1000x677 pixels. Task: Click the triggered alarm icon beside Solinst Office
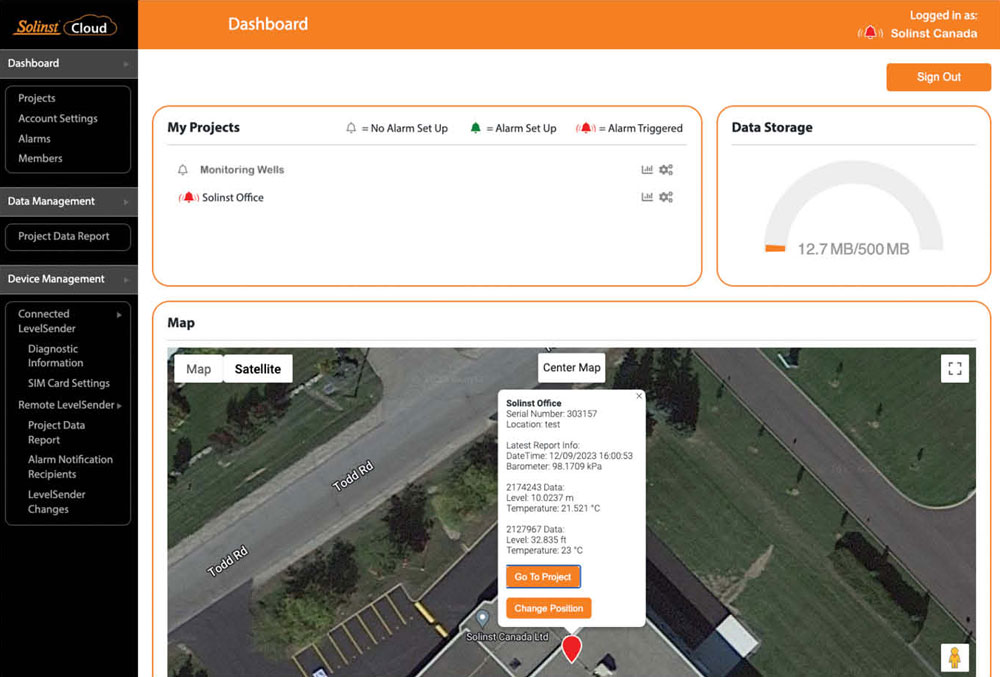[188, 198]
